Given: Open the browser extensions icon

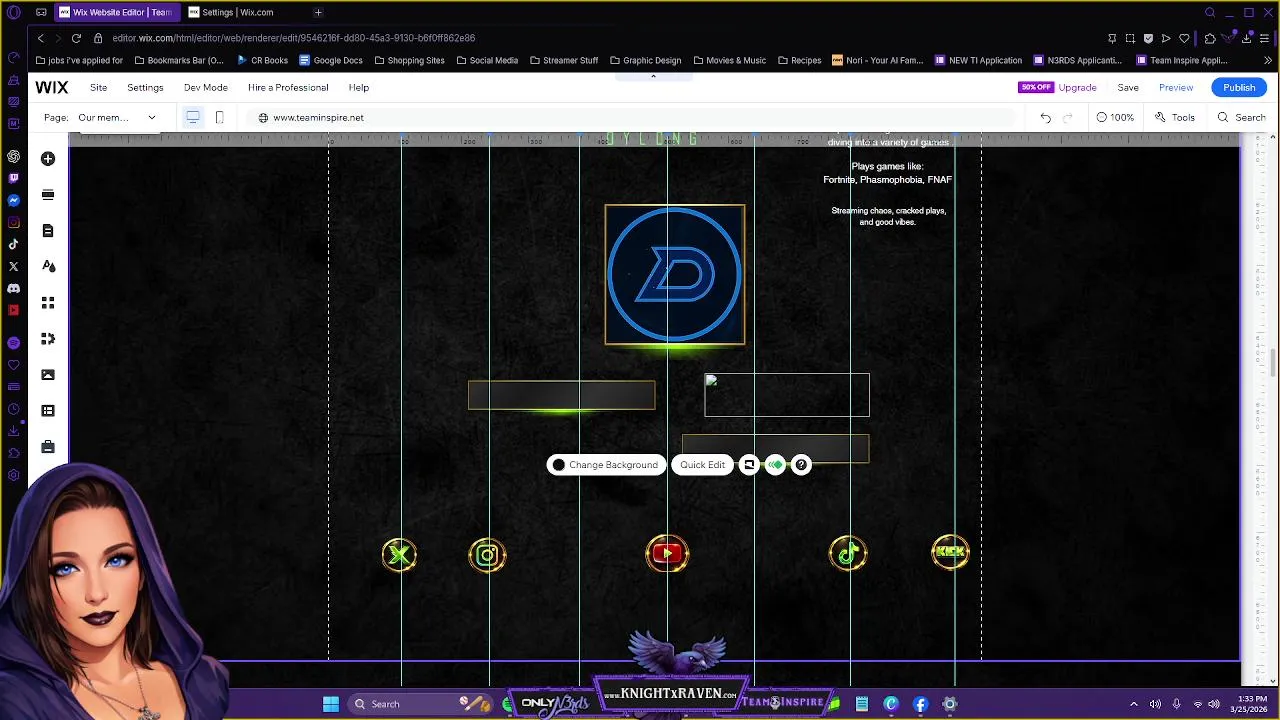Looking at the screenshot, I should (x=1210, y=38).
